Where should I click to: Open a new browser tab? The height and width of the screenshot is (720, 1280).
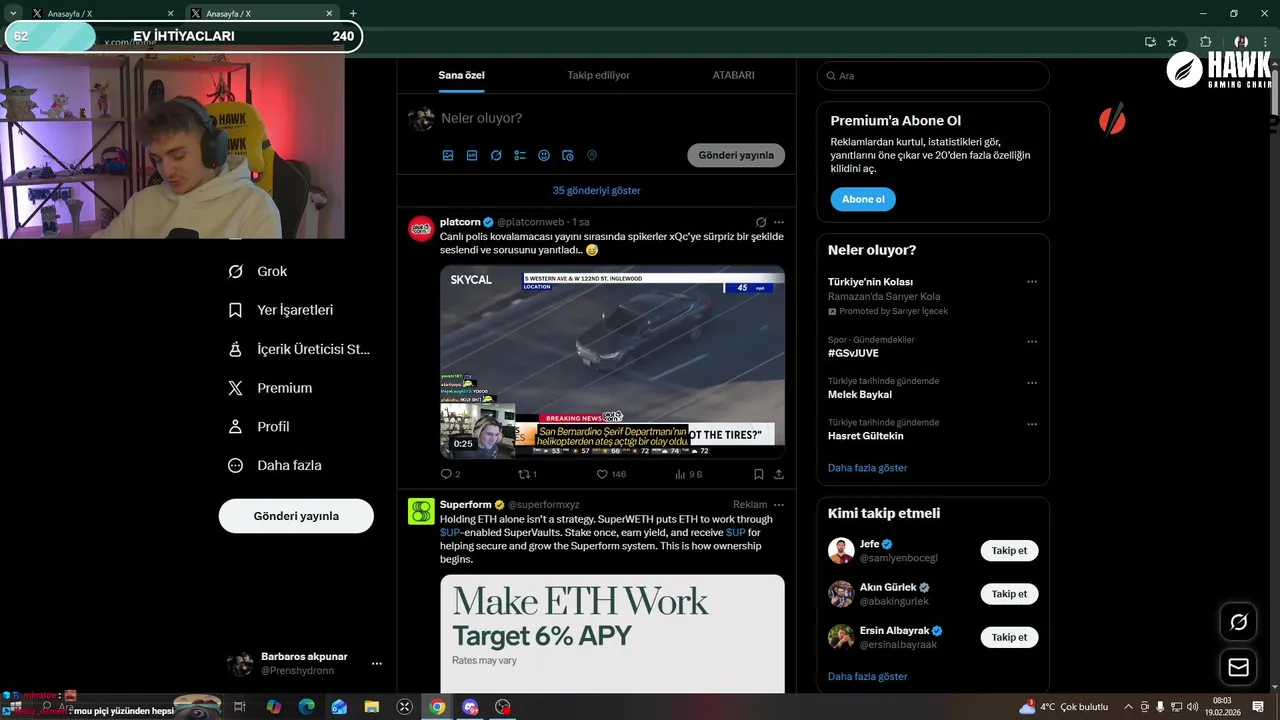[353, 13]
